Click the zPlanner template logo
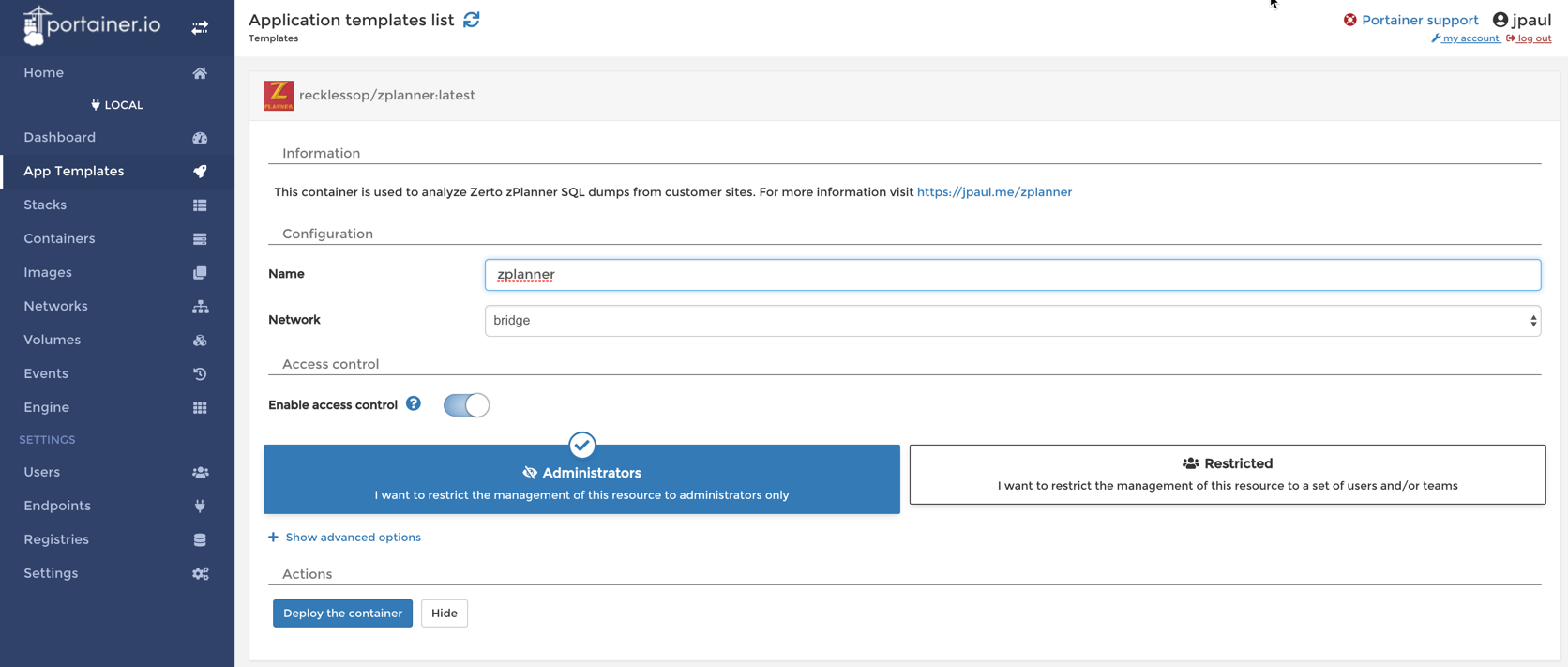1568x667 pixels. point(279,96)
